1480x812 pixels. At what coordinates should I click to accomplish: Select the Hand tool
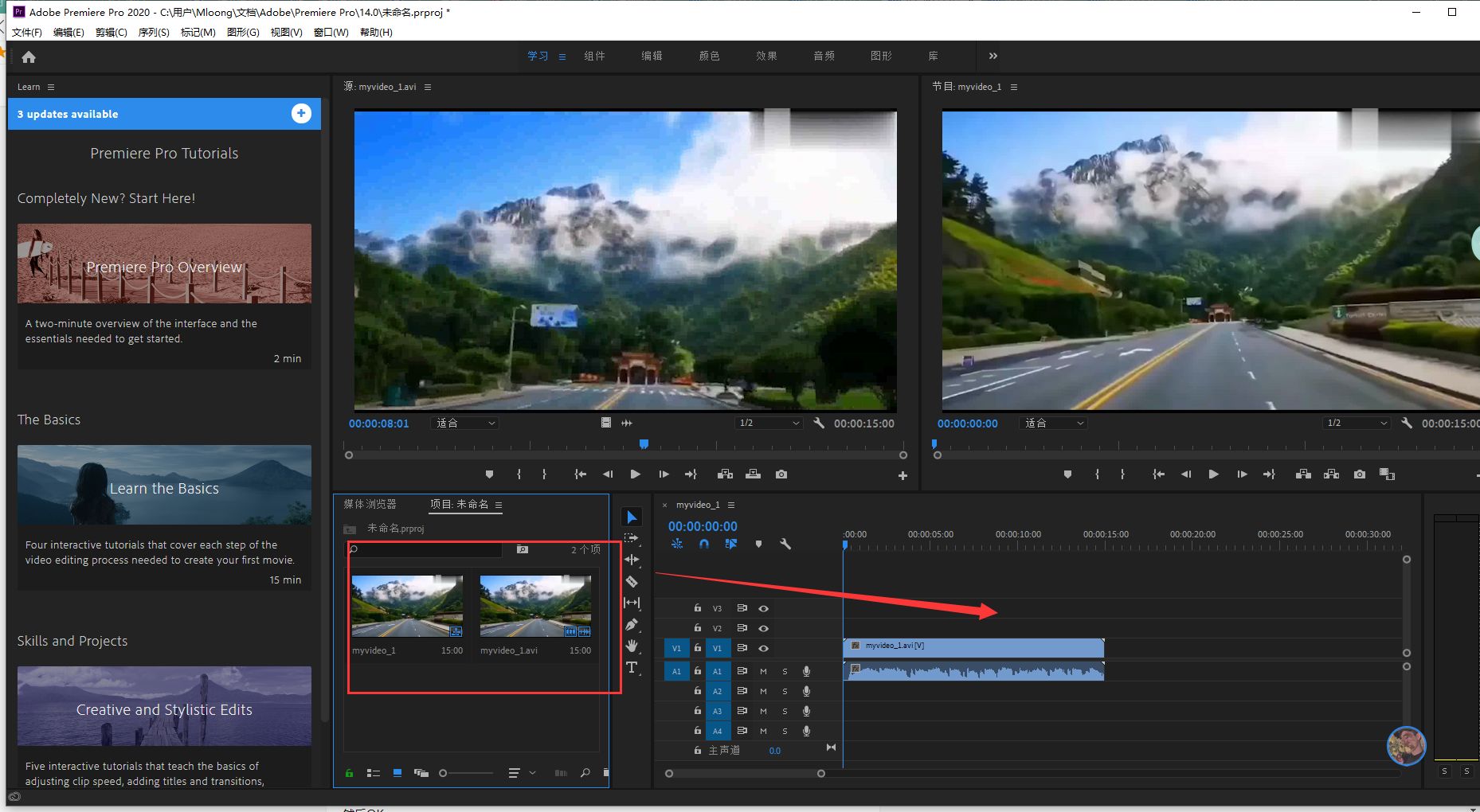click(x=632, y=646)
